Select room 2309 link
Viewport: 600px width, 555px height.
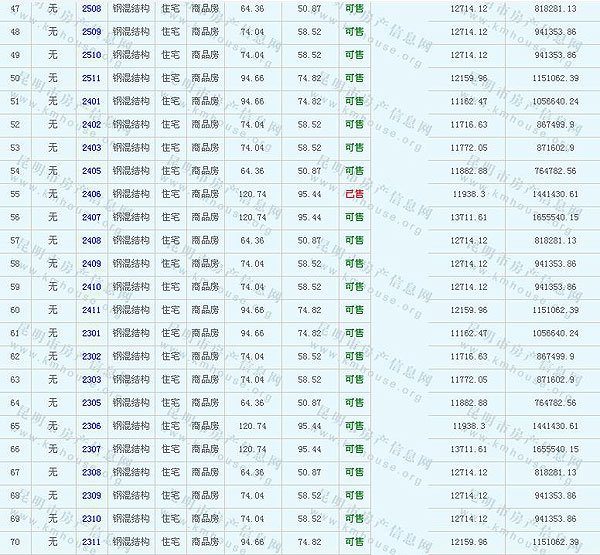coord(91,496)
